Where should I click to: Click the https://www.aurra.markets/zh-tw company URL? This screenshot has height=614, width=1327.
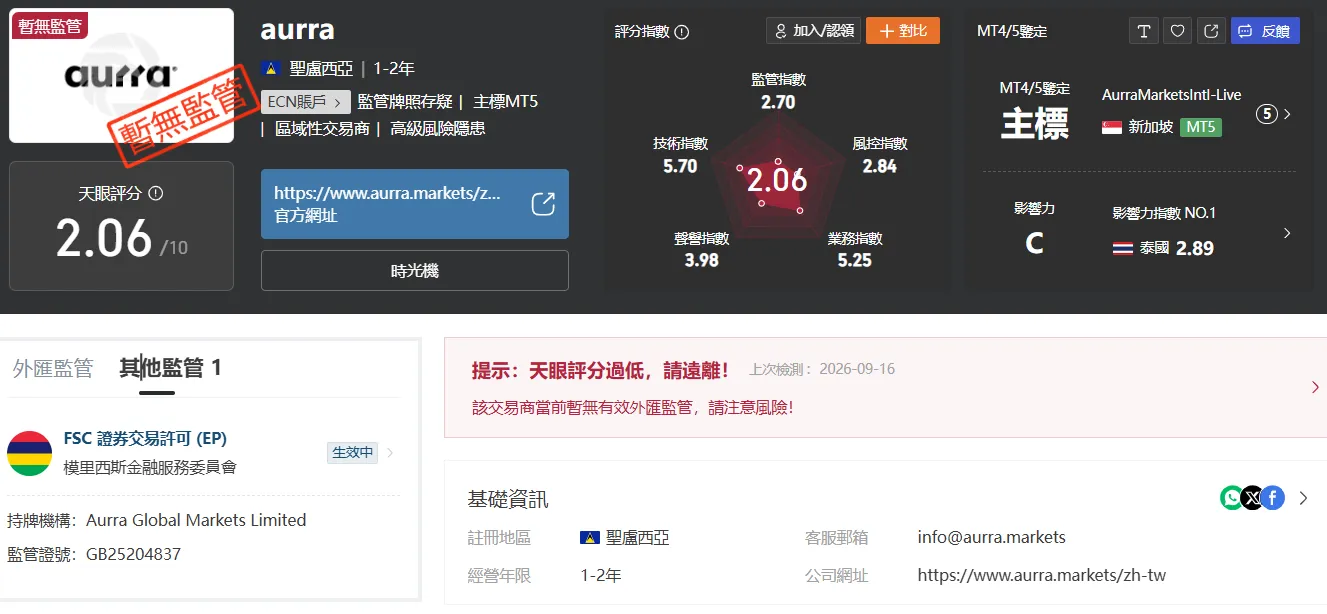(x=1041, y=575)
